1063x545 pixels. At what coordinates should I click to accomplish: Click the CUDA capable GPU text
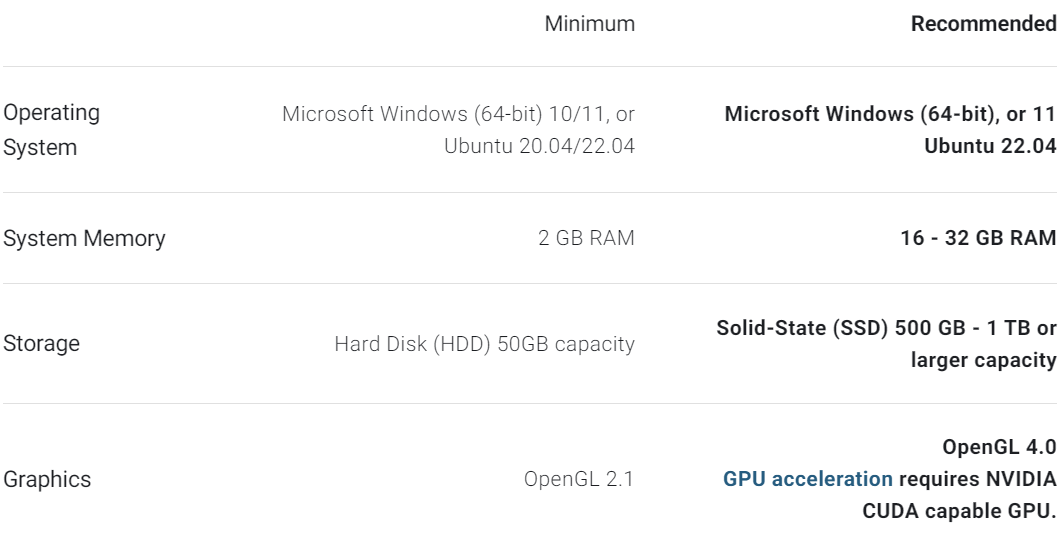959,511
